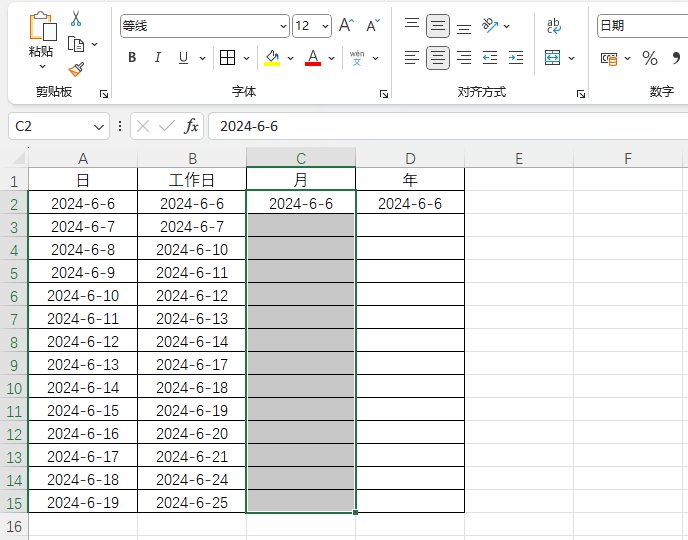Toggle italic formatting

point(158,57)
